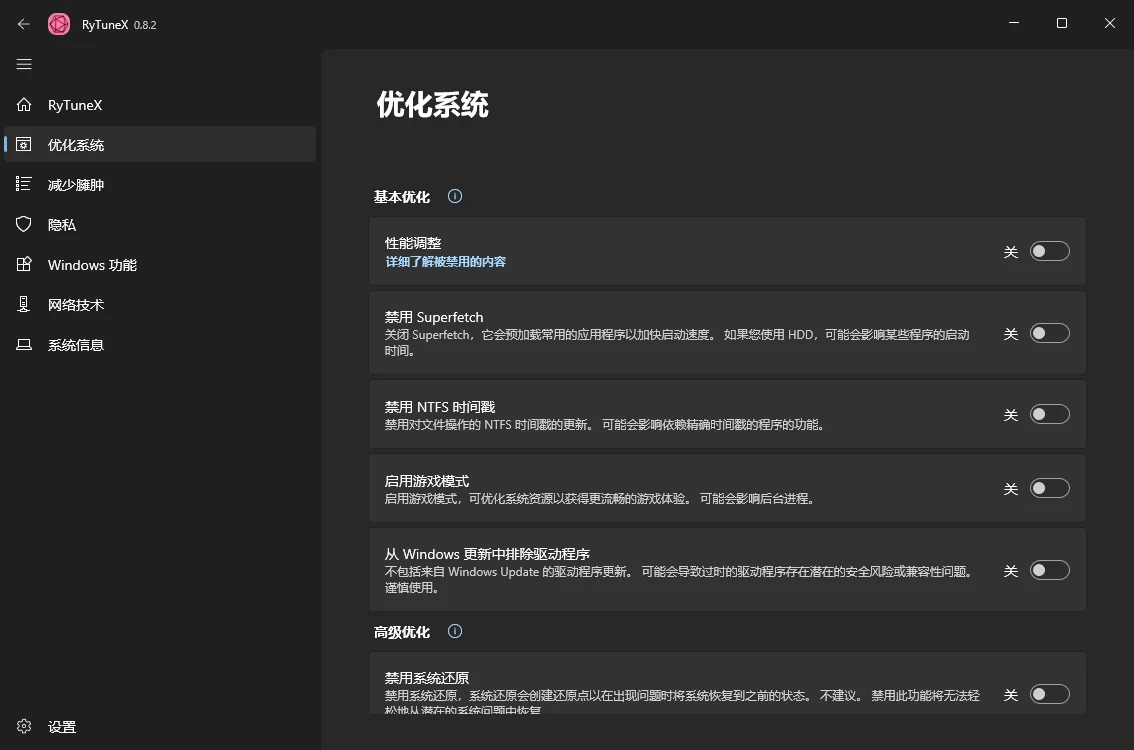This screenshot has width=1134, height=750.
Task: Enable the 性能调整 toggle
Action: click(1049, 251)
